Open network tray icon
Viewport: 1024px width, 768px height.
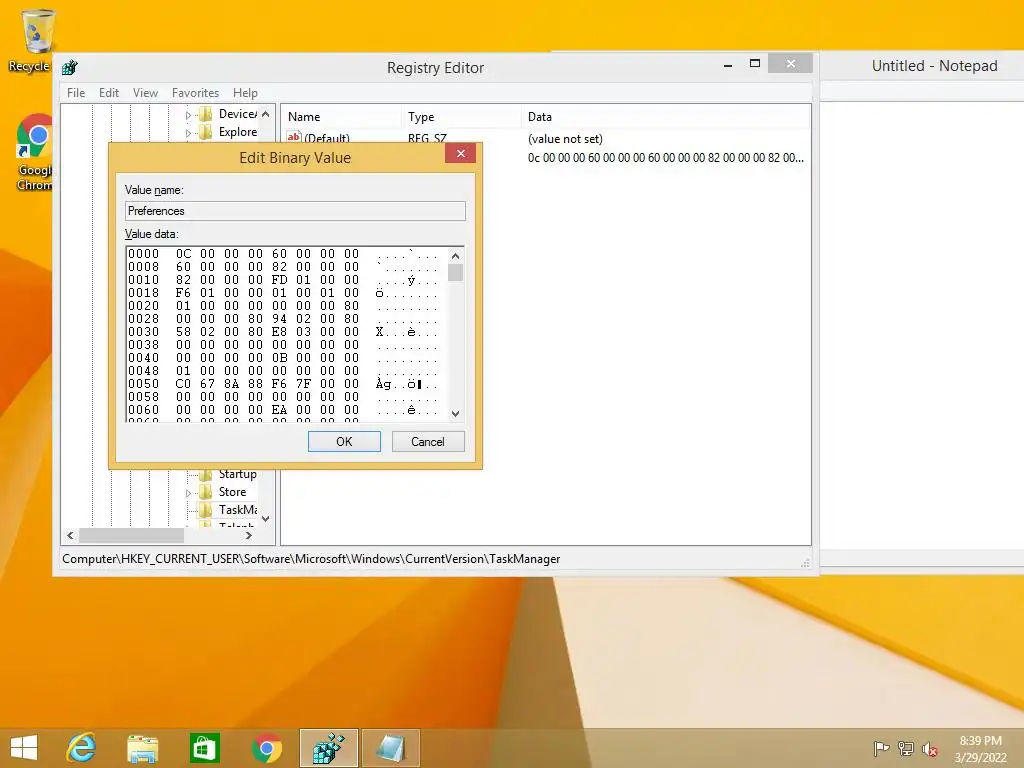pos(905,748)
